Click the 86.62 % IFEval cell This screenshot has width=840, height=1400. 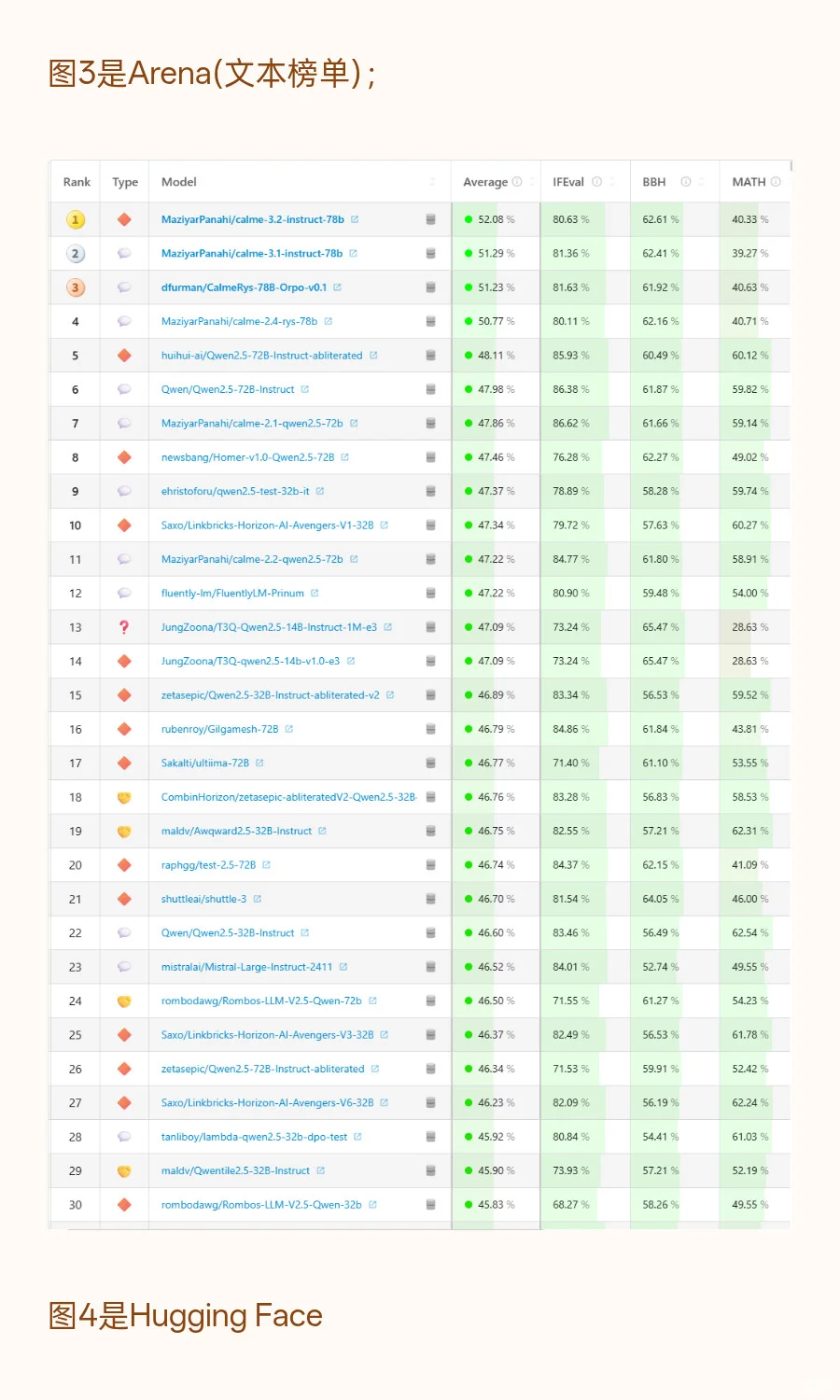585,424
